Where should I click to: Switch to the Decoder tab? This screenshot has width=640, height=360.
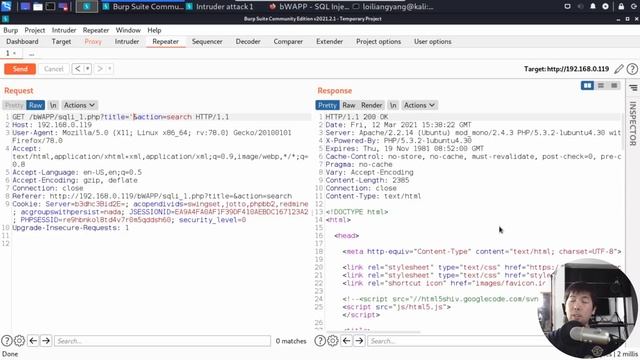248,42
